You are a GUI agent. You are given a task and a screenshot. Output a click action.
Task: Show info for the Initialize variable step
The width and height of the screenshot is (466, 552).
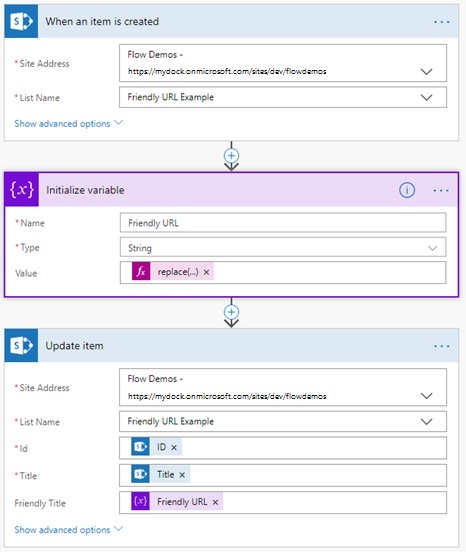(407, 190)
